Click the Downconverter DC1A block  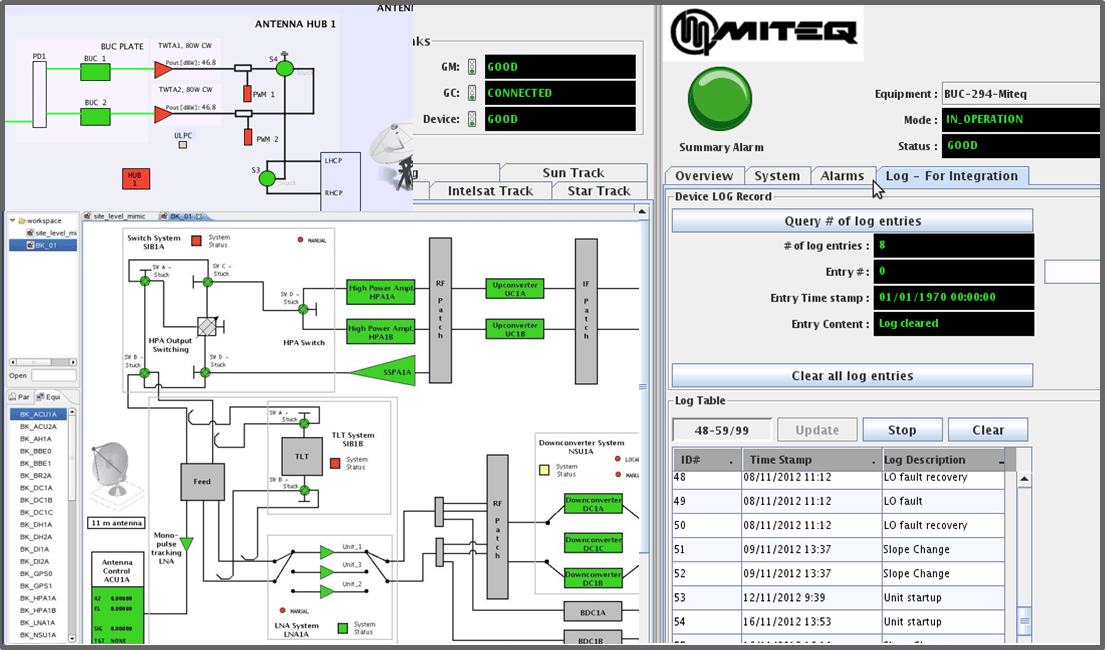593,504
